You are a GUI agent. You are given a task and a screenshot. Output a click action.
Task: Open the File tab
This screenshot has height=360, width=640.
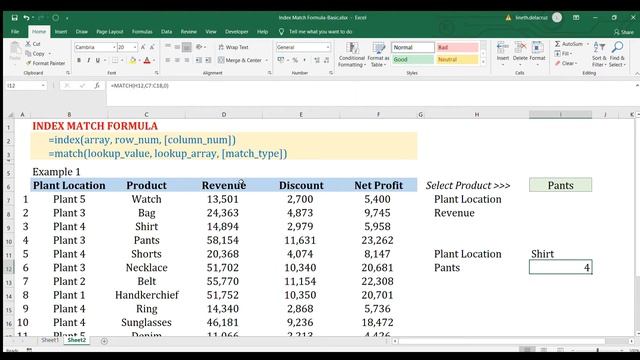point(15,32)
